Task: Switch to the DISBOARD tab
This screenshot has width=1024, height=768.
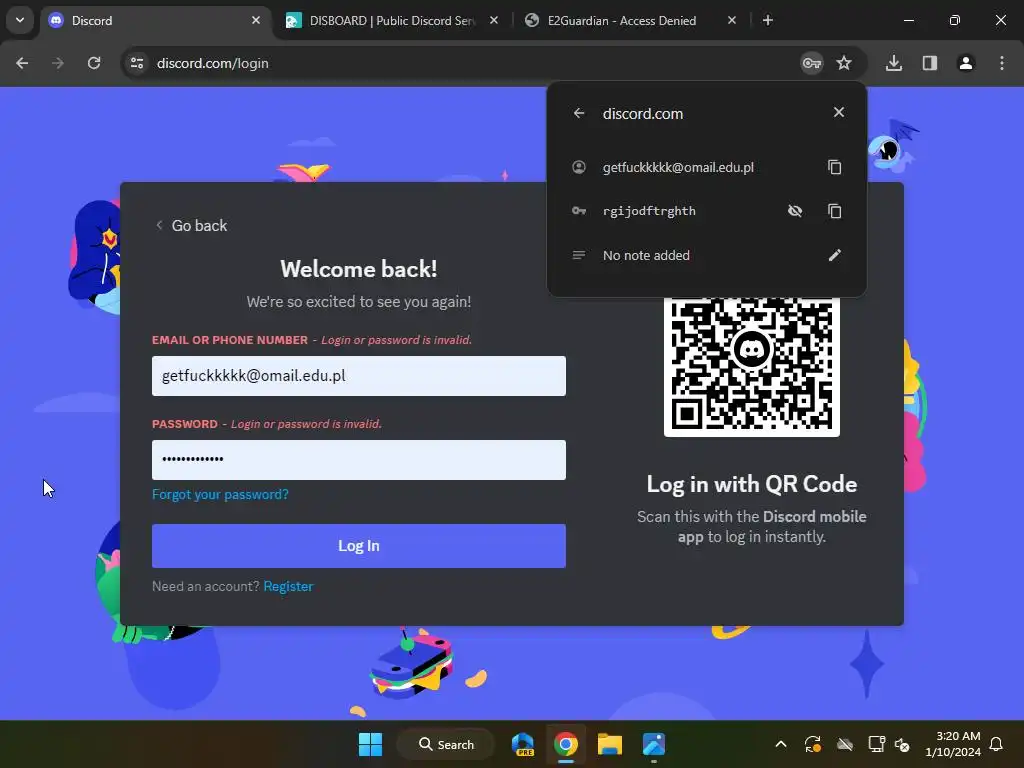Action: (392, 21)
